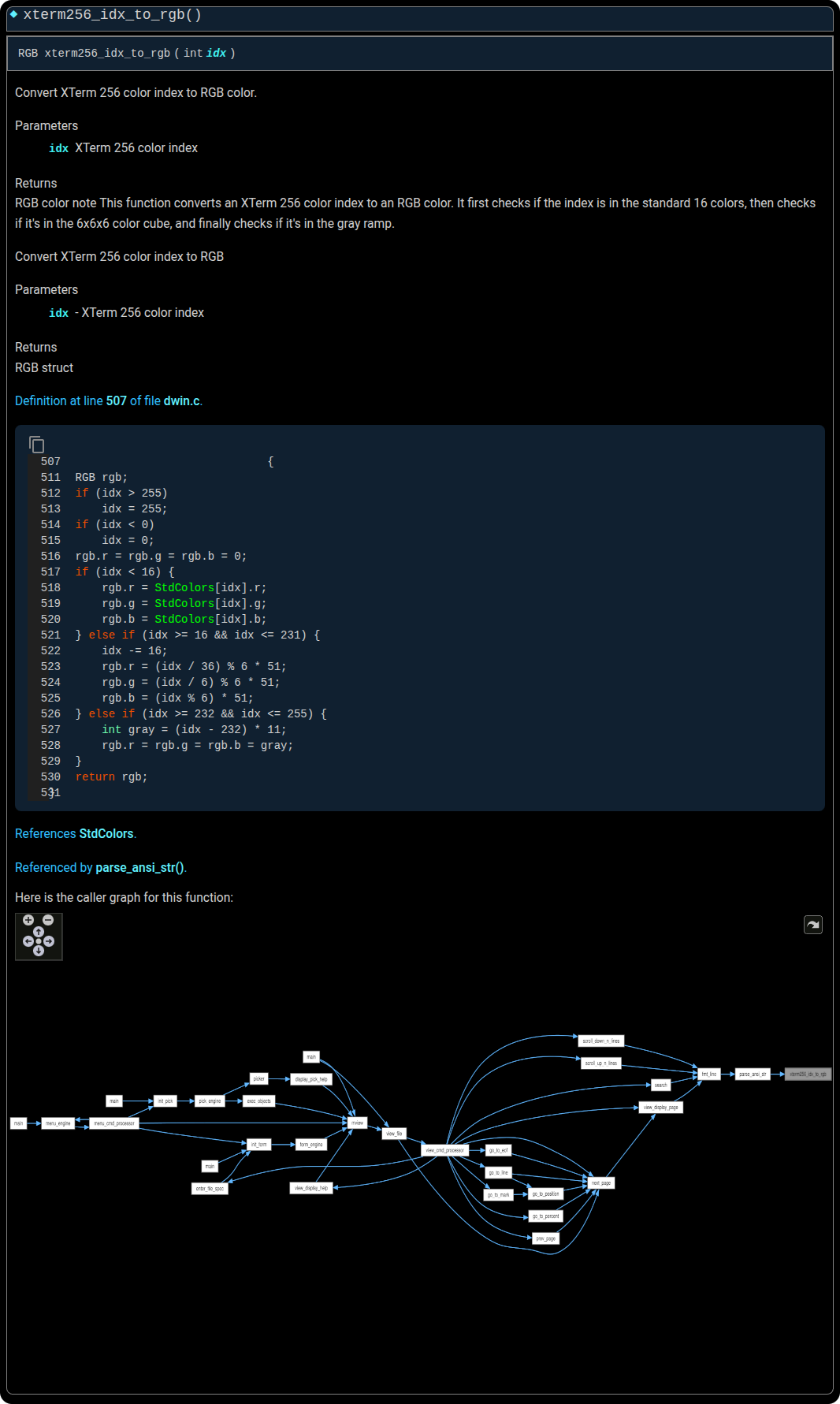
Task: Go to parse_ansi_str() referenced-by link
Action: tap(139, 867)
